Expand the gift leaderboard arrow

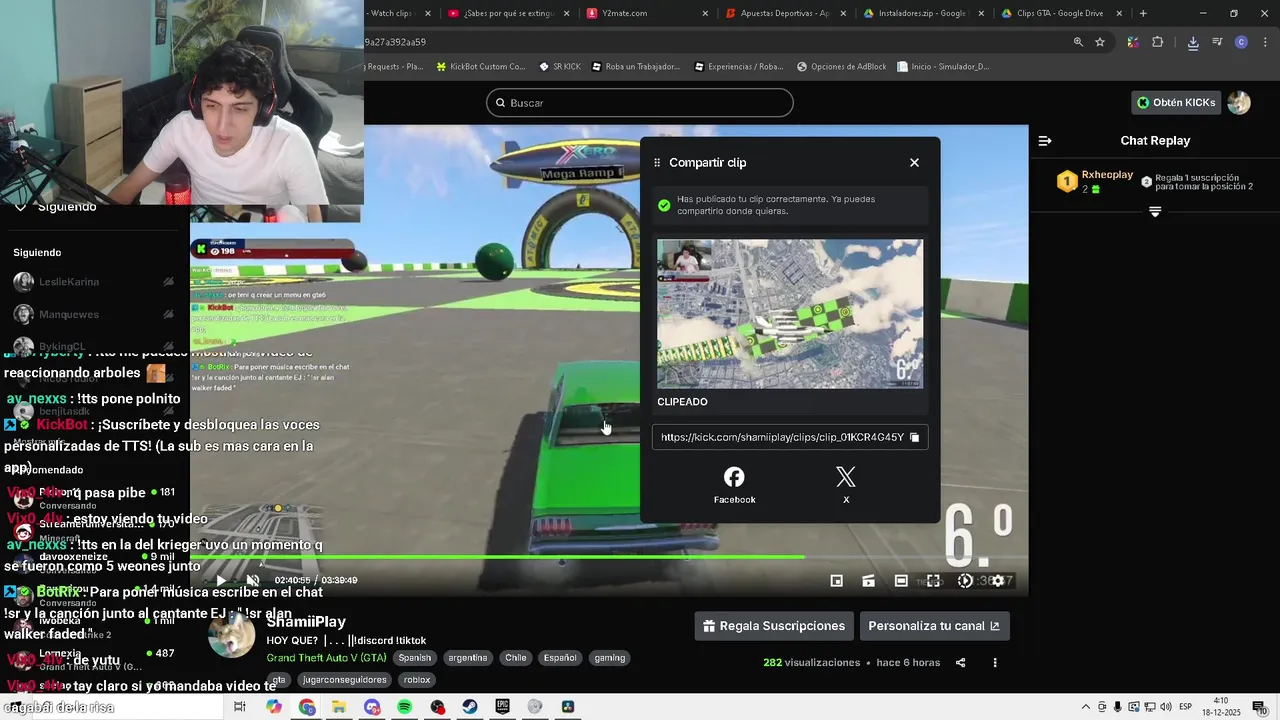pyautogui.click(x=1155, y=212)
